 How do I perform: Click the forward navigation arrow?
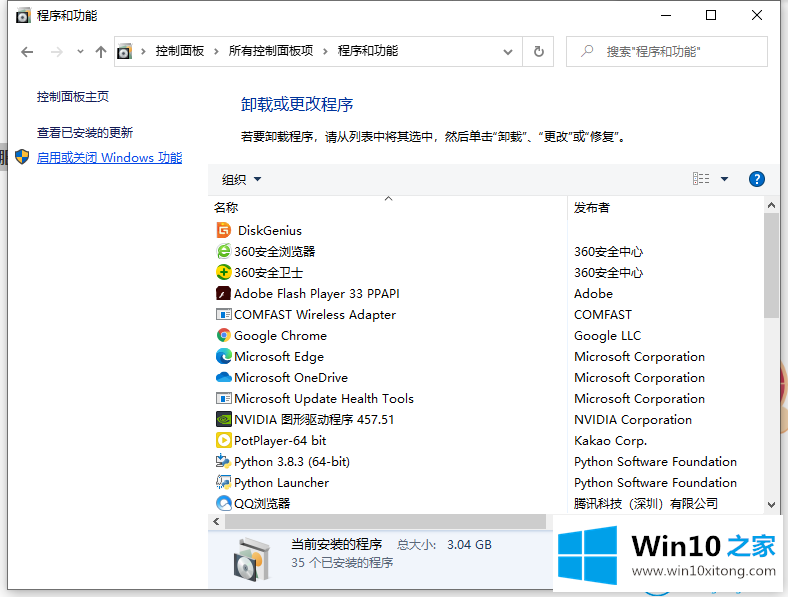point(57,52)
